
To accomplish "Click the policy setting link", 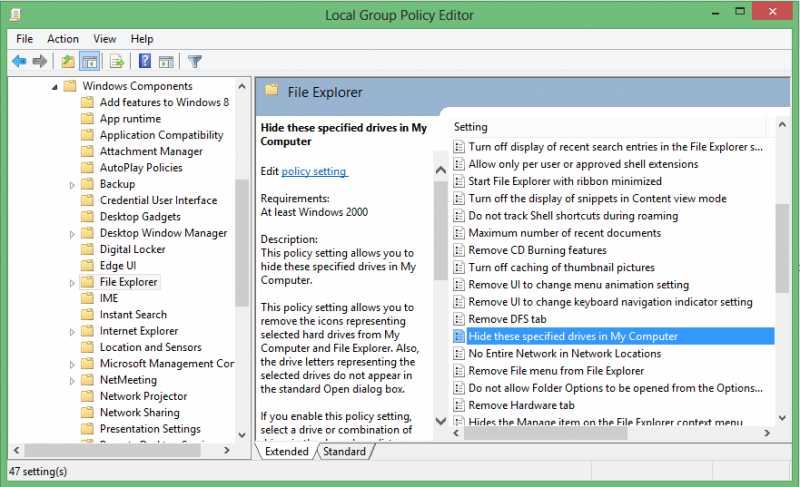I will 314,171.
